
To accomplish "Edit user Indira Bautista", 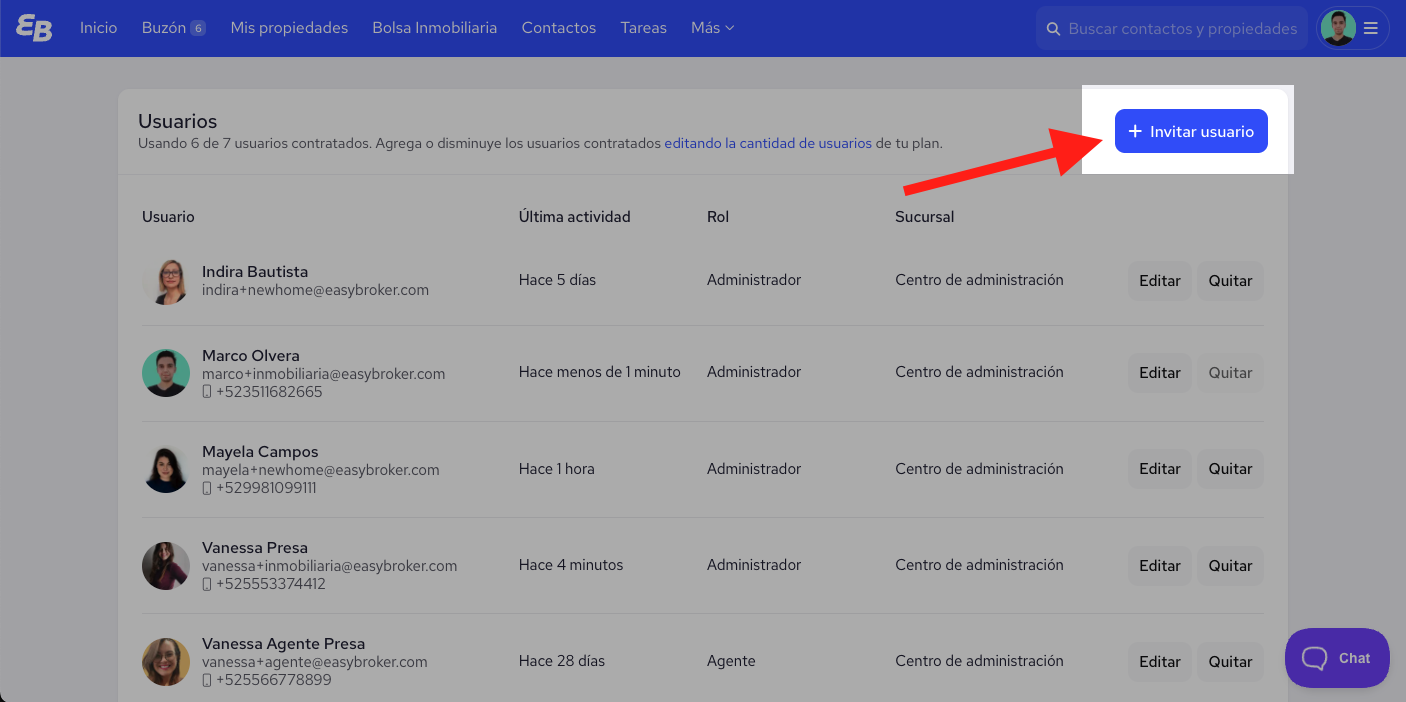I will (x=1160, y=281).
